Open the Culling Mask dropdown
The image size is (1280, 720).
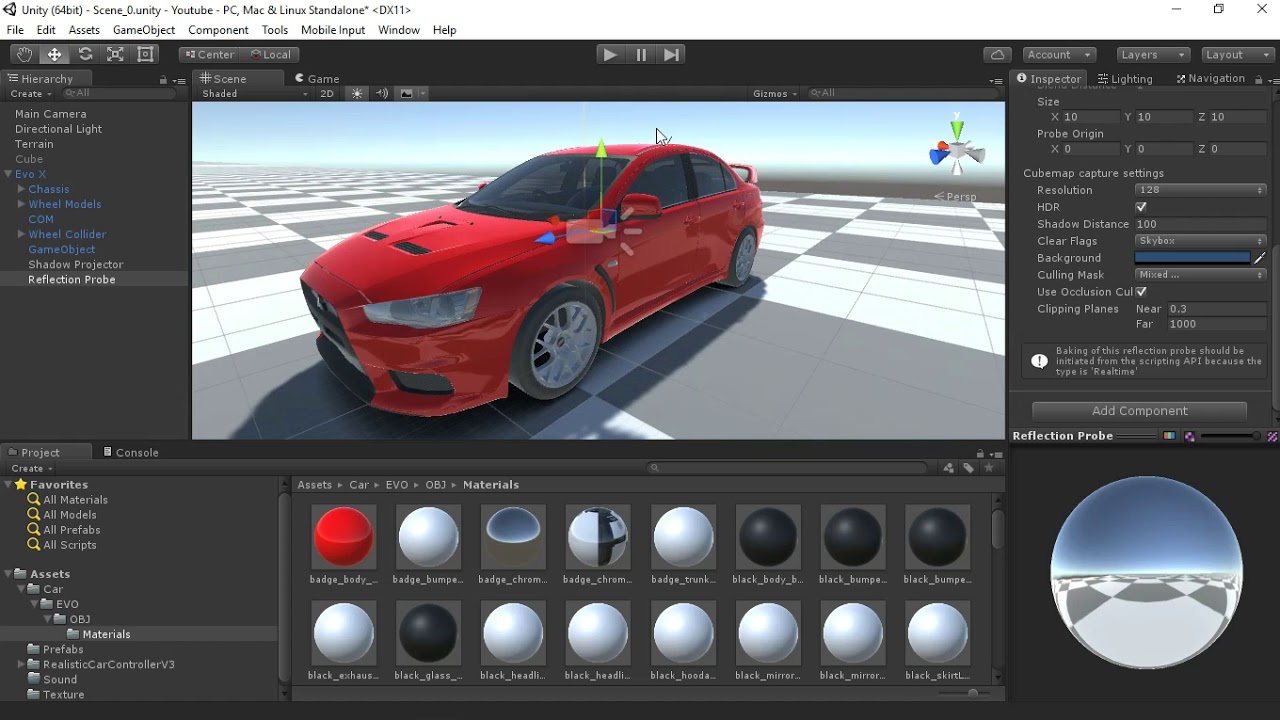click(x=1200, y=275)
